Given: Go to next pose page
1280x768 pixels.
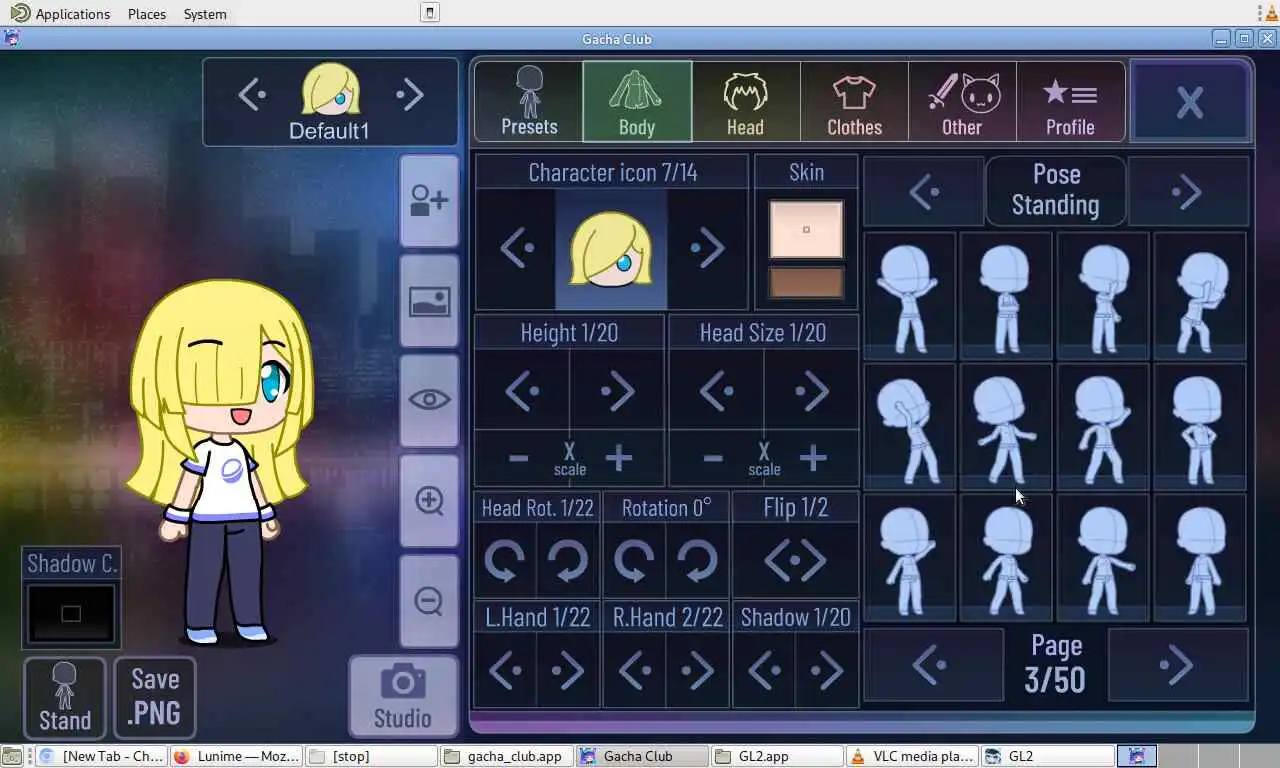Looking at the screenshot, I should pos(1179,664).
